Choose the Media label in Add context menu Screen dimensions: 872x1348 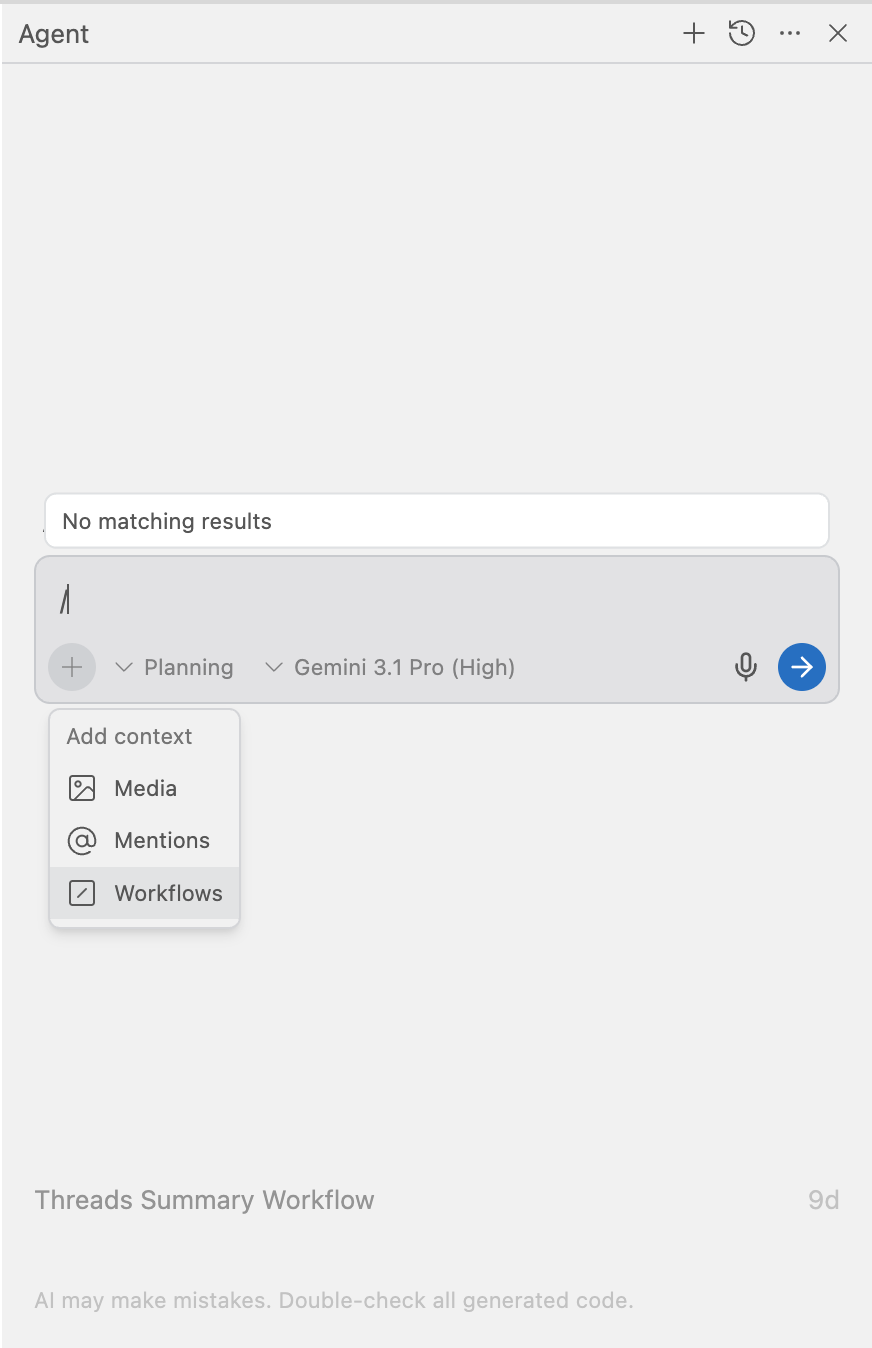pyautogui.click(x=146, y=788)
